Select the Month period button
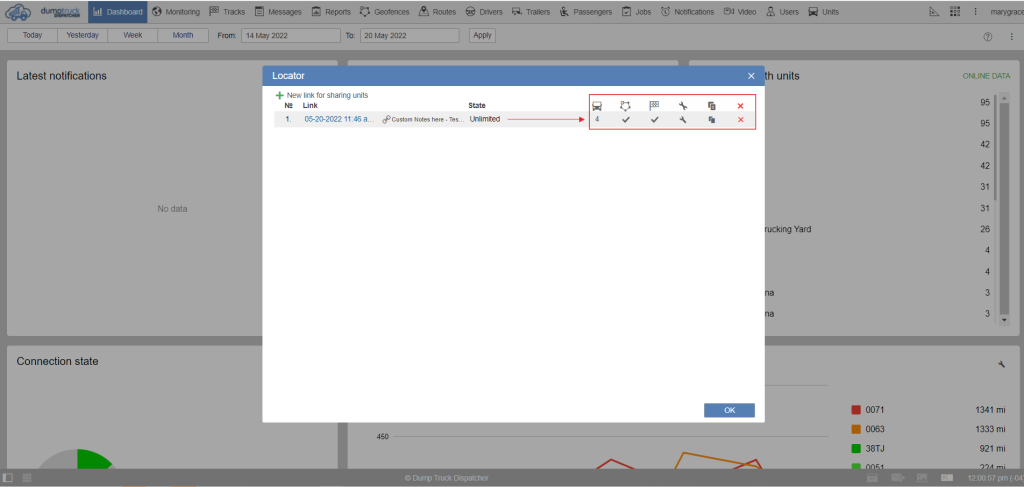Viewport: 1024px width, 487px height. (182, 35)
